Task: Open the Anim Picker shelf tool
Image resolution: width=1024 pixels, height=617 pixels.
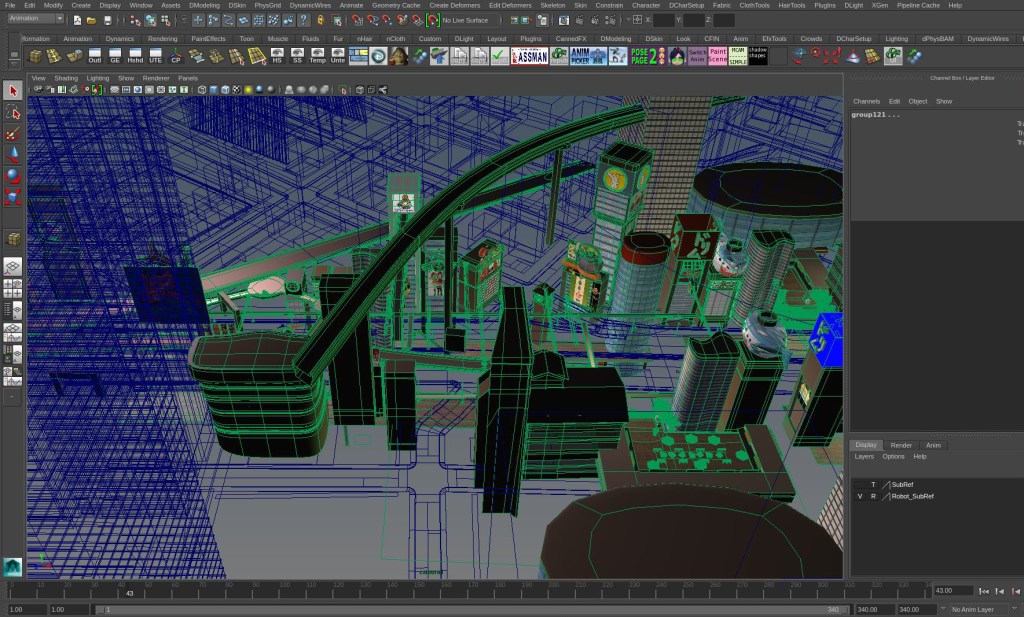Action: 587,56
